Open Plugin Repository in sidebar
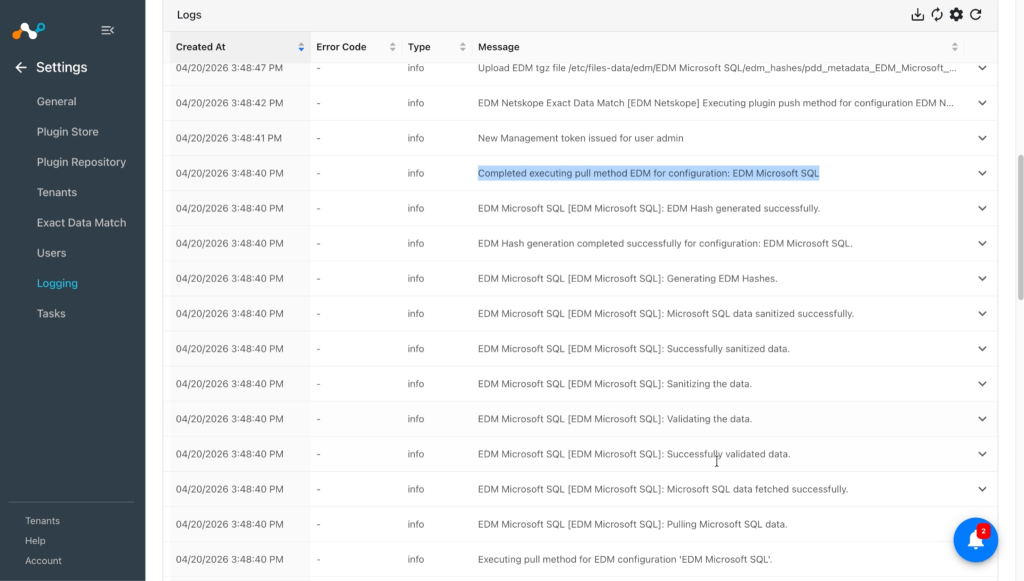This screenshot has width=1024, height=581. click(81, 162)
